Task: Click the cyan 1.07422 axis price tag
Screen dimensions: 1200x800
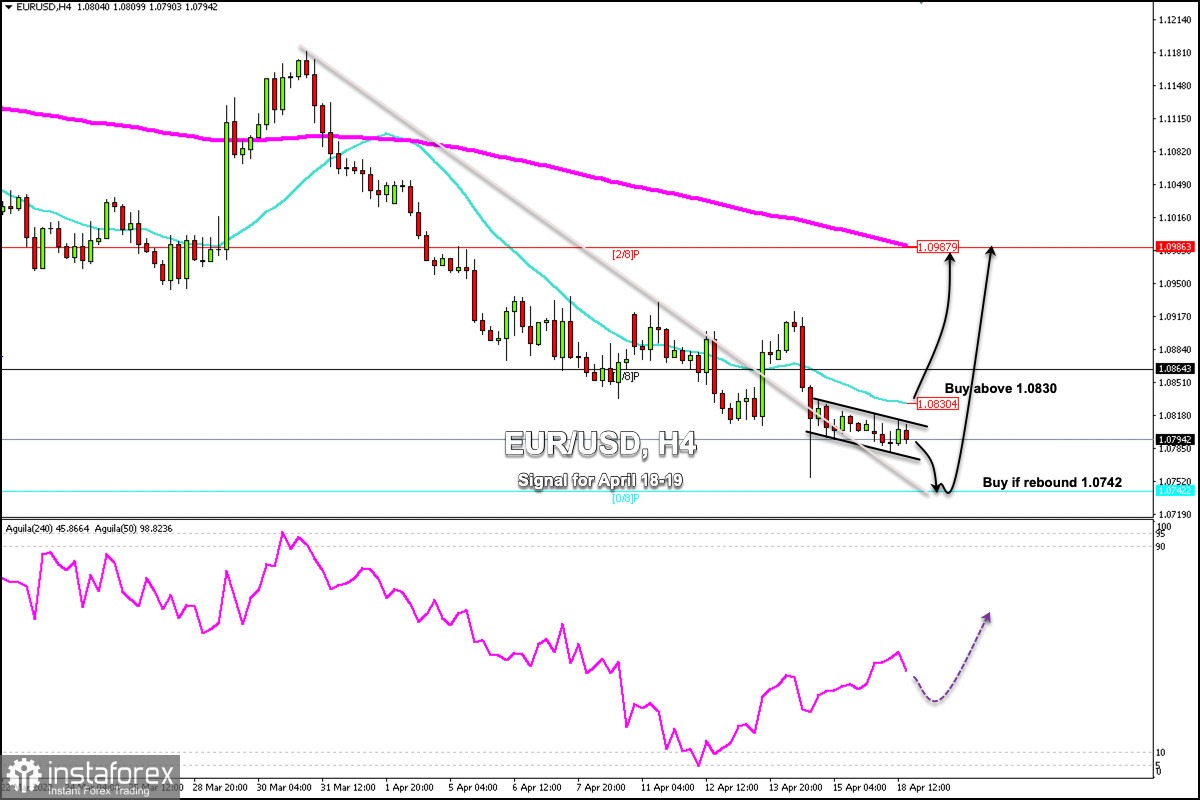Action: (x=1176, y=491)
